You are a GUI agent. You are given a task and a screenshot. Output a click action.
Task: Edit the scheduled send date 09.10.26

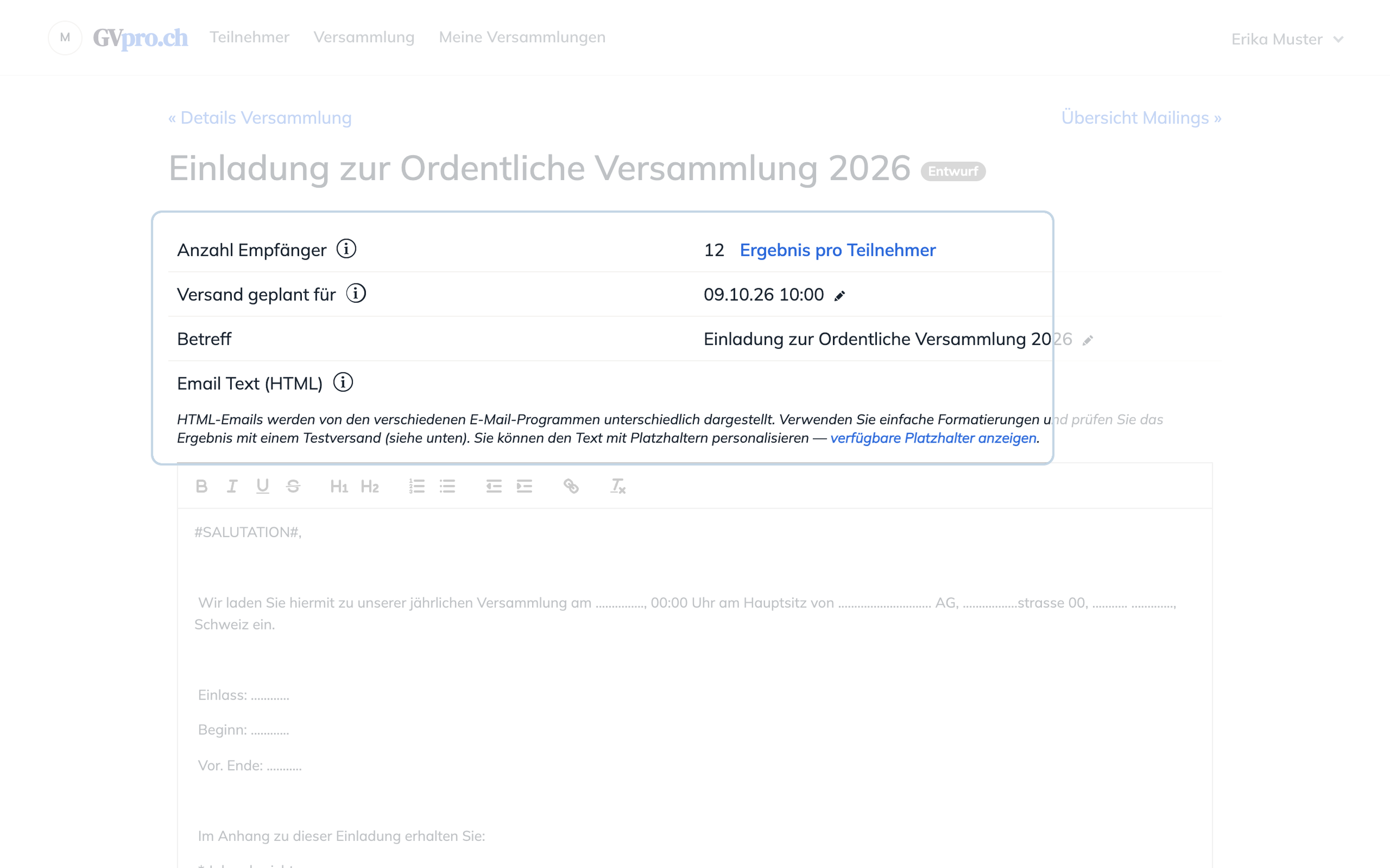(x=839, y=296)
